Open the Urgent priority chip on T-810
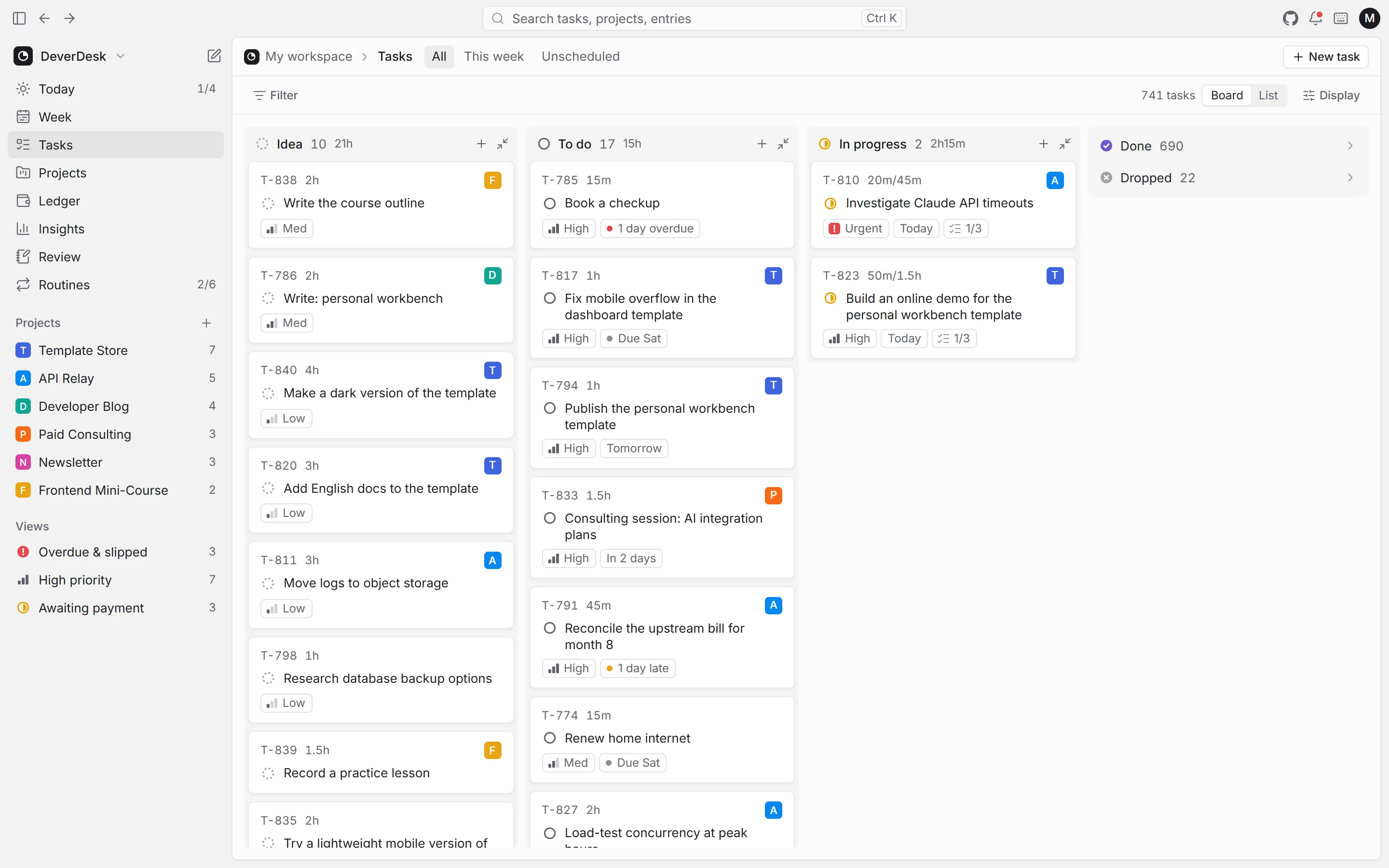 click(x=856, y=229)
